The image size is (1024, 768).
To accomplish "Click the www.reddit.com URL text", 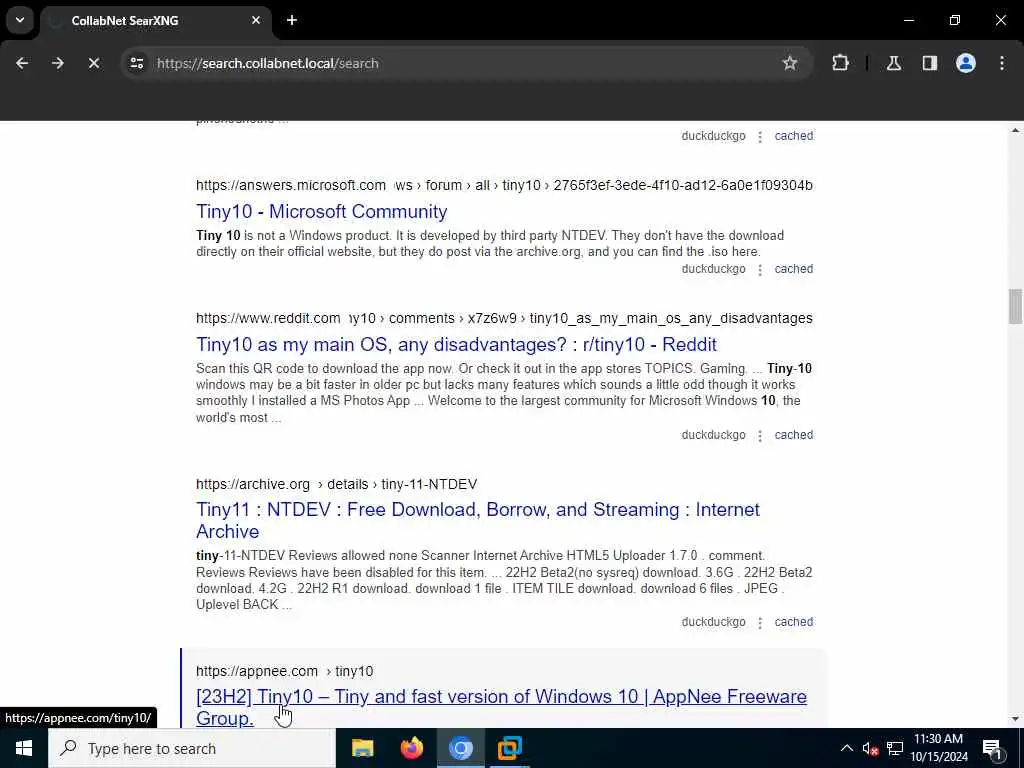I will [x=268, y=319].
